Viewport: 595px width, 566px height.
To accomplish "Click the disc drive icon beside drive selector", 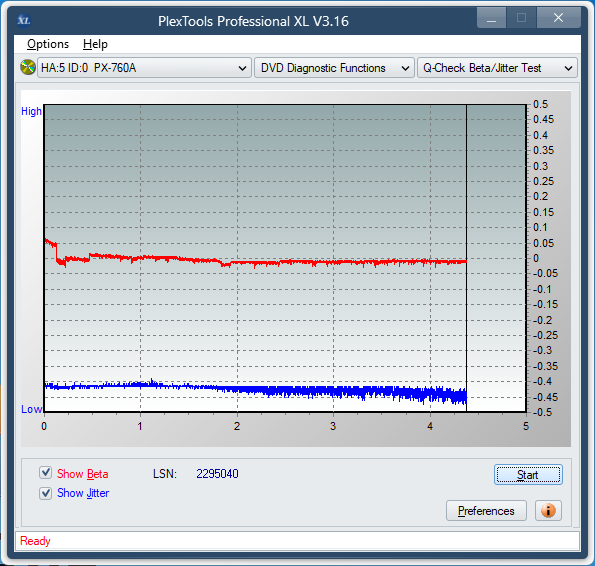I will (x=28, y=68).
